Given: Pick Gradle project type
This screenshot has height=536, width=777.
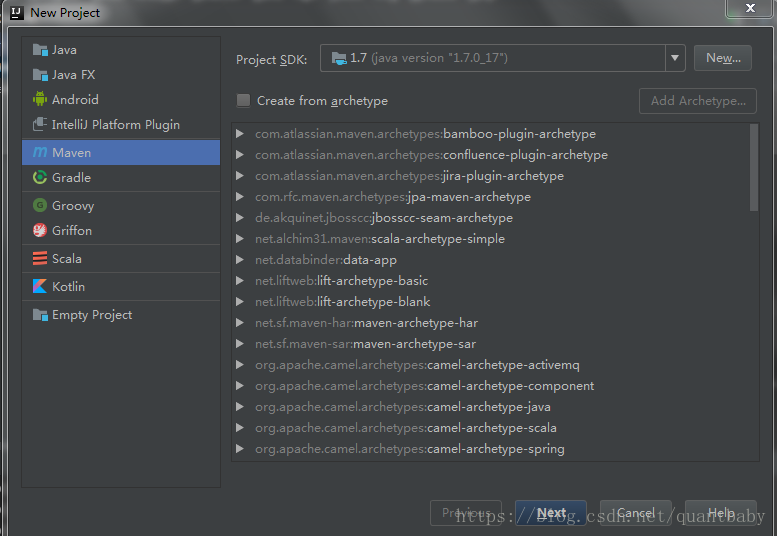Looking at the screenshot, I should click(121, 177).
